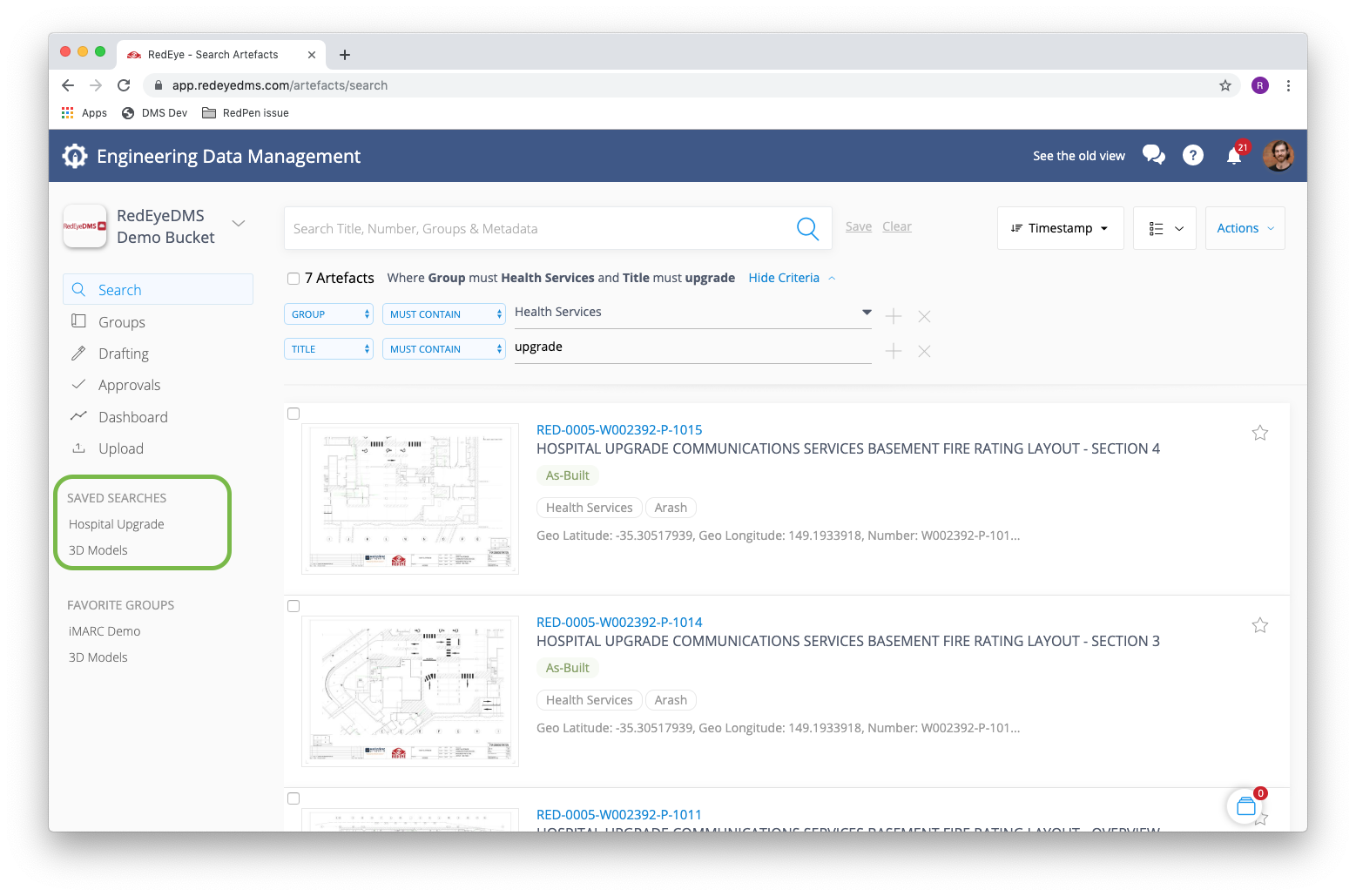Open the Hospital Upgrade saved search
The image size is (1356, 896).
pos(117,524)
